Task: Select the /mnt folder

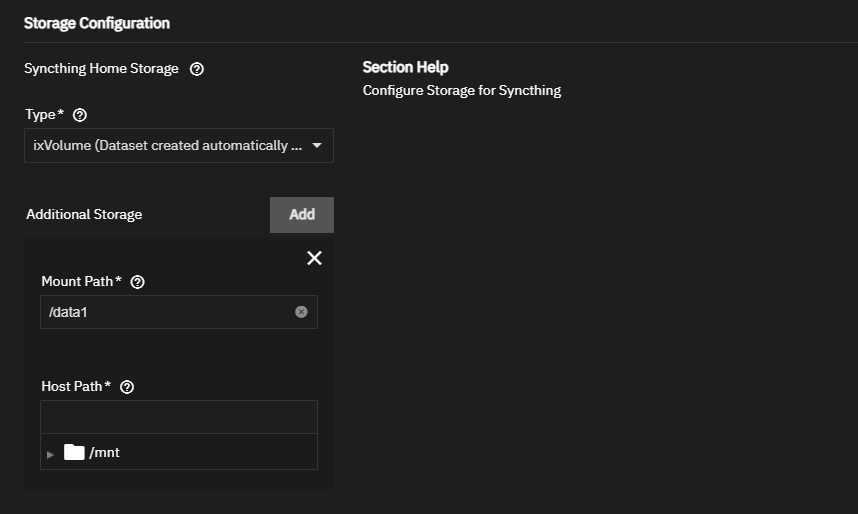Action: coord(91,453)
